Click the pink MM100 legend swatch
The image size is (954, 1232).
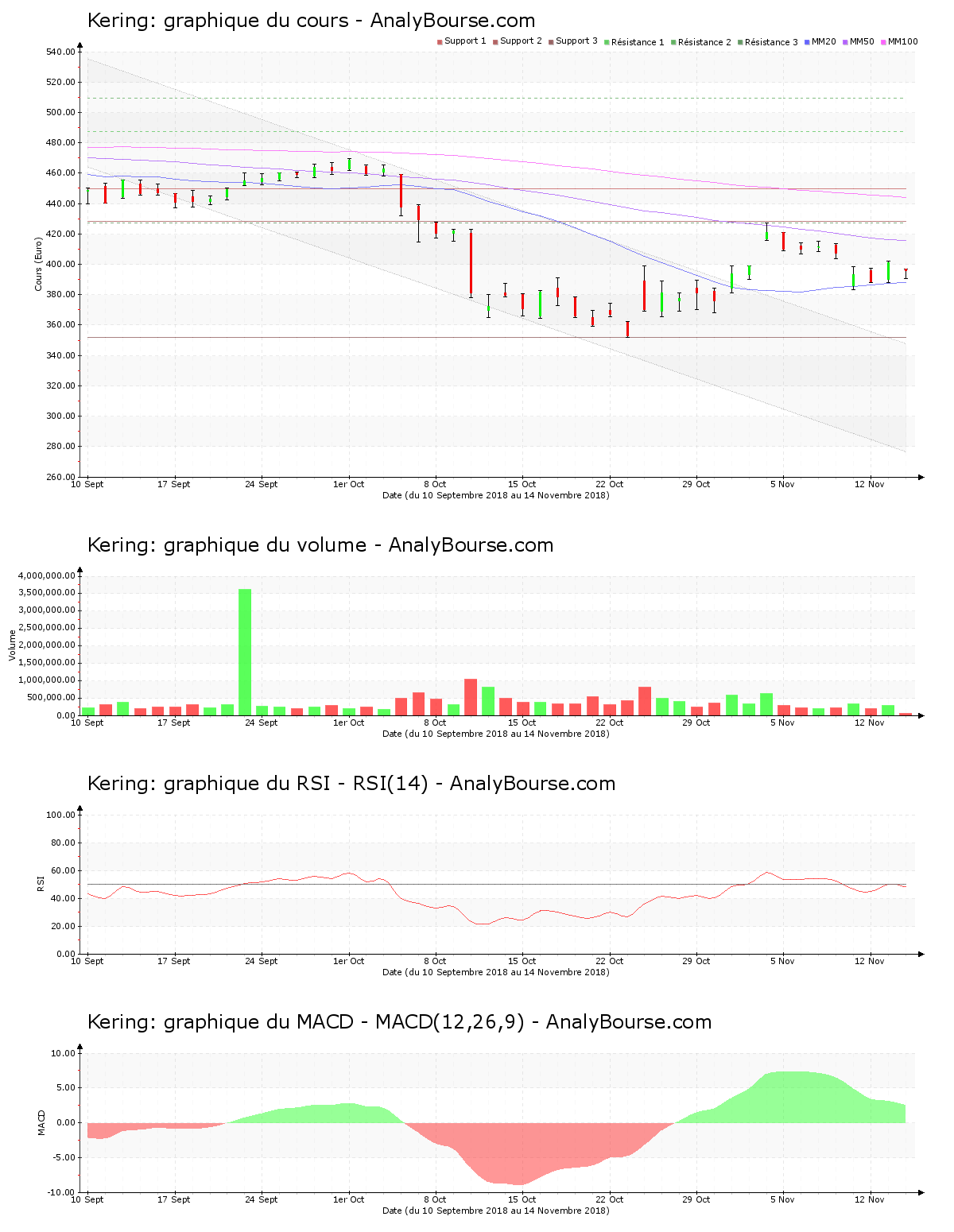pos(884,41)
